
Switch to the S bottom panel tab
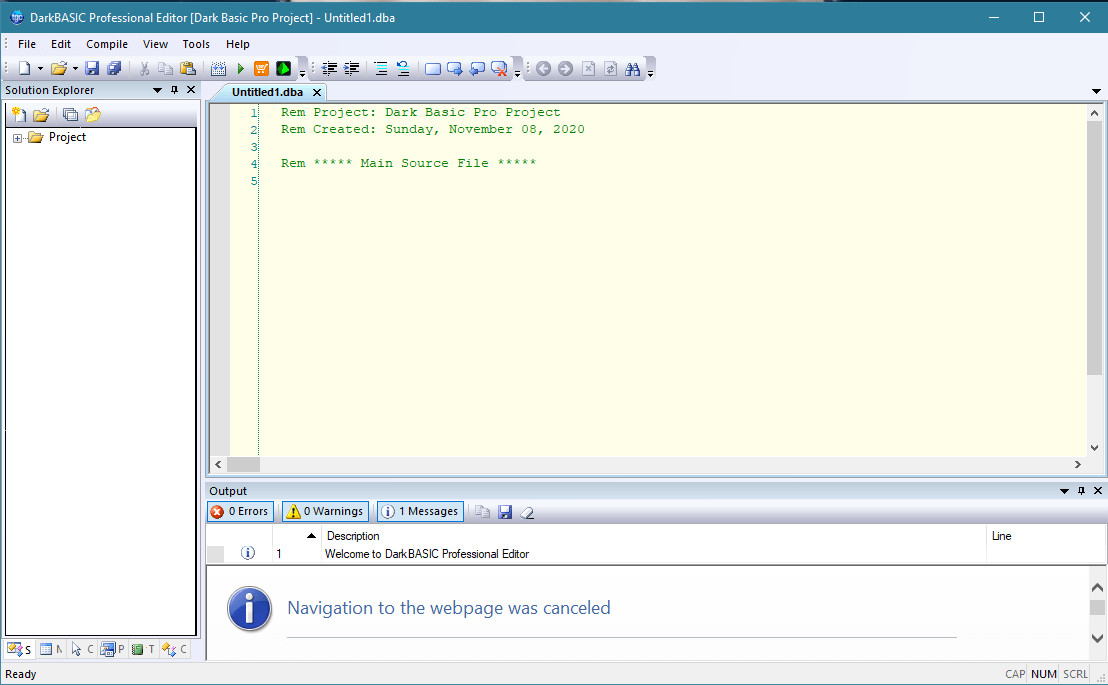point(19,649)
